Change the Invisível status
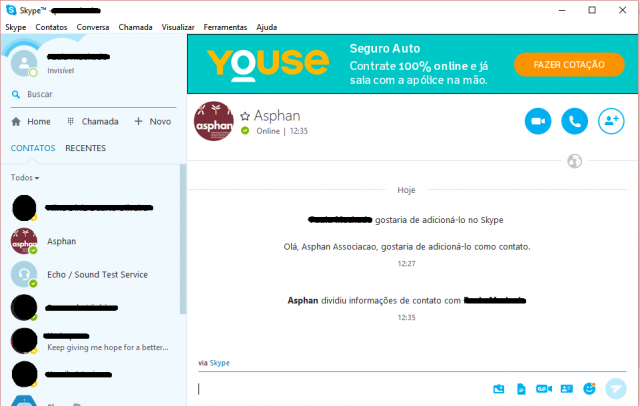Image resolution: width=640 pixels, height=406 pixels. [x=60, y=71]
